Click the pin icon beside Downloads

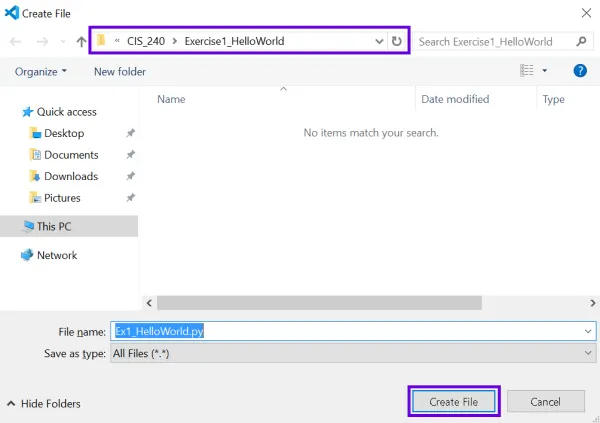tap(130, 176)
